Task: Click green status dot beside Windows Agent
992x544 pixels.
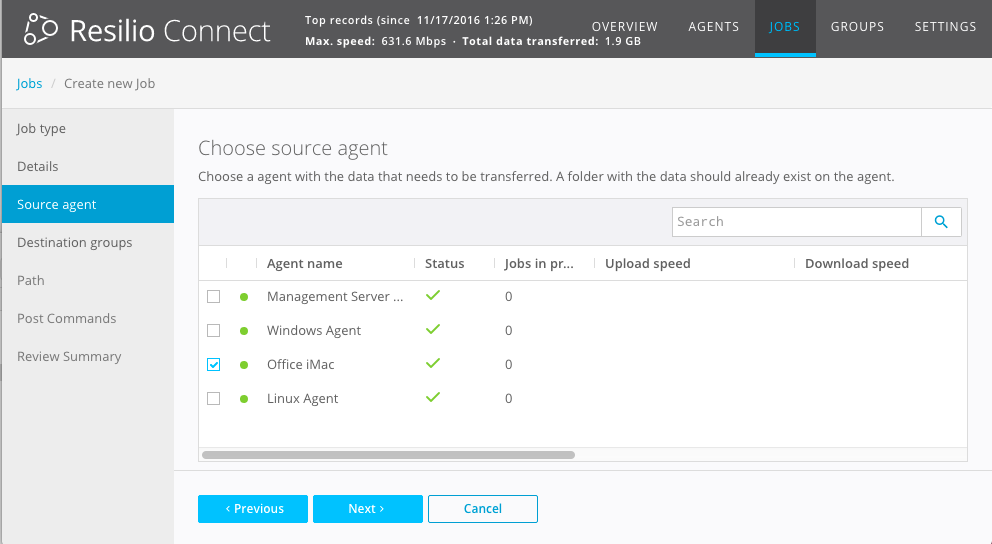Action: pos(244,331)
